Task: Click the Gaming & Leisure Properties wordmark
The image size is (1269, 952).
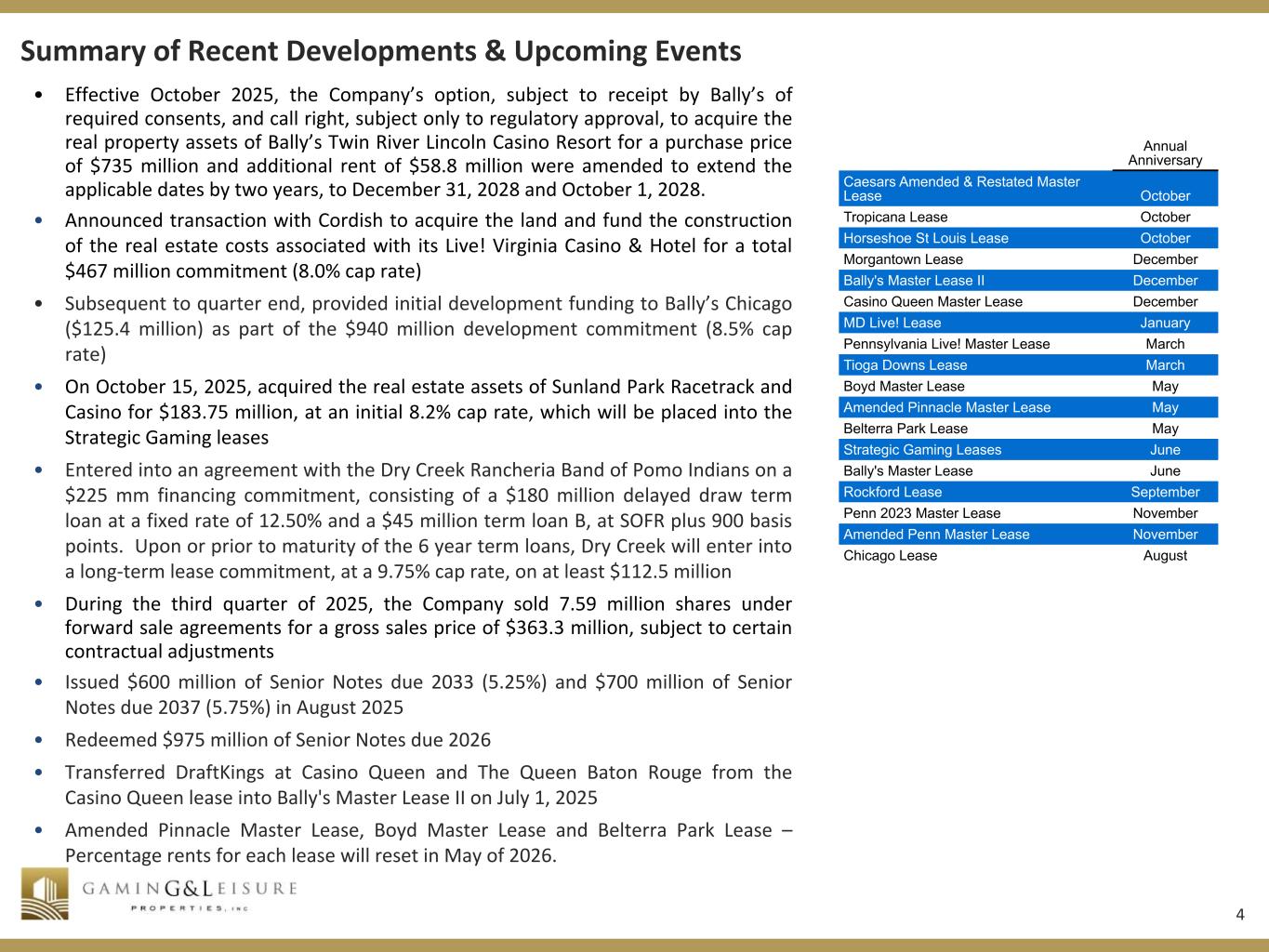Action: [x=190, y=893]
